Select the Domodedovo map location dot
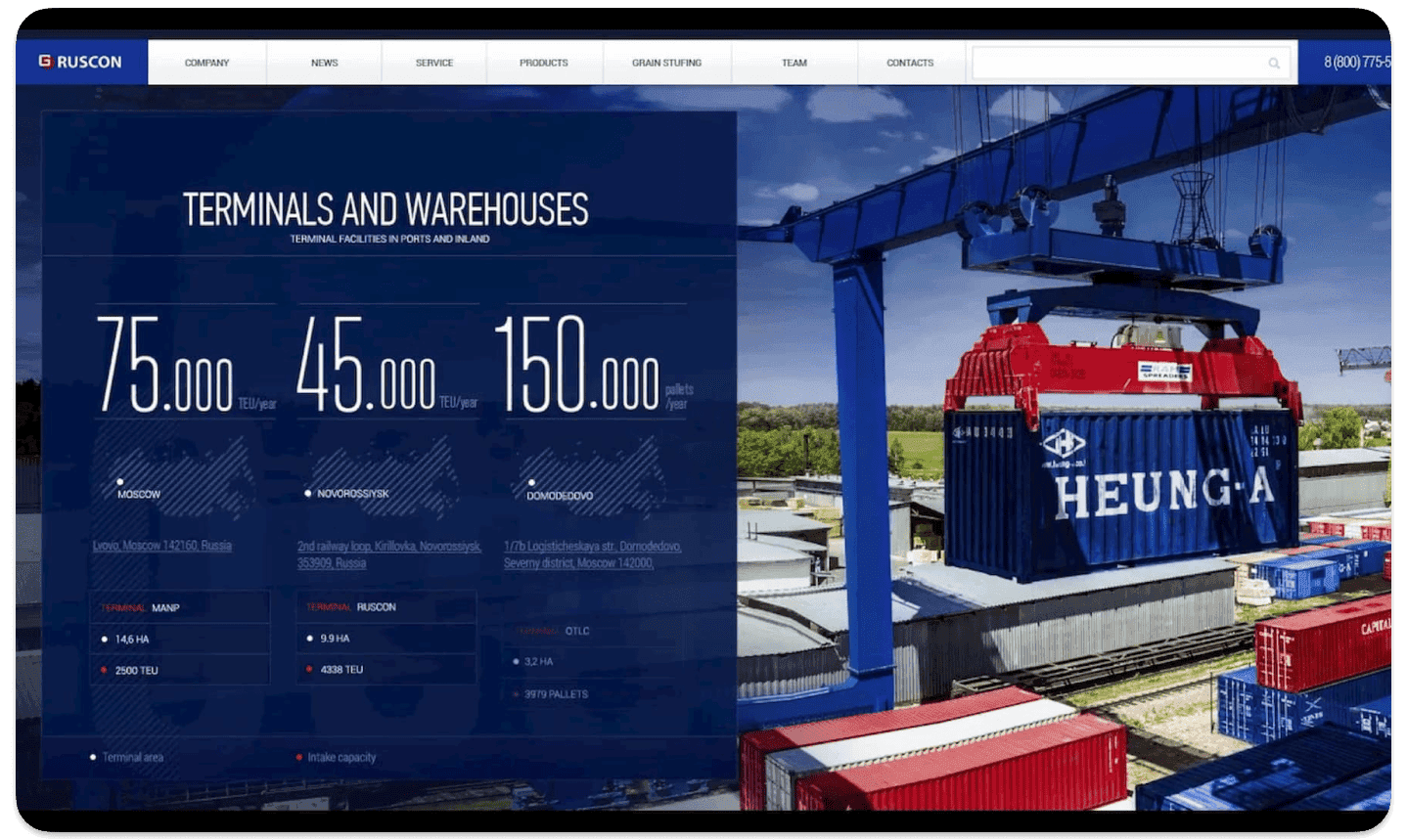This screenshot has height=840, width=1407. 531,482
